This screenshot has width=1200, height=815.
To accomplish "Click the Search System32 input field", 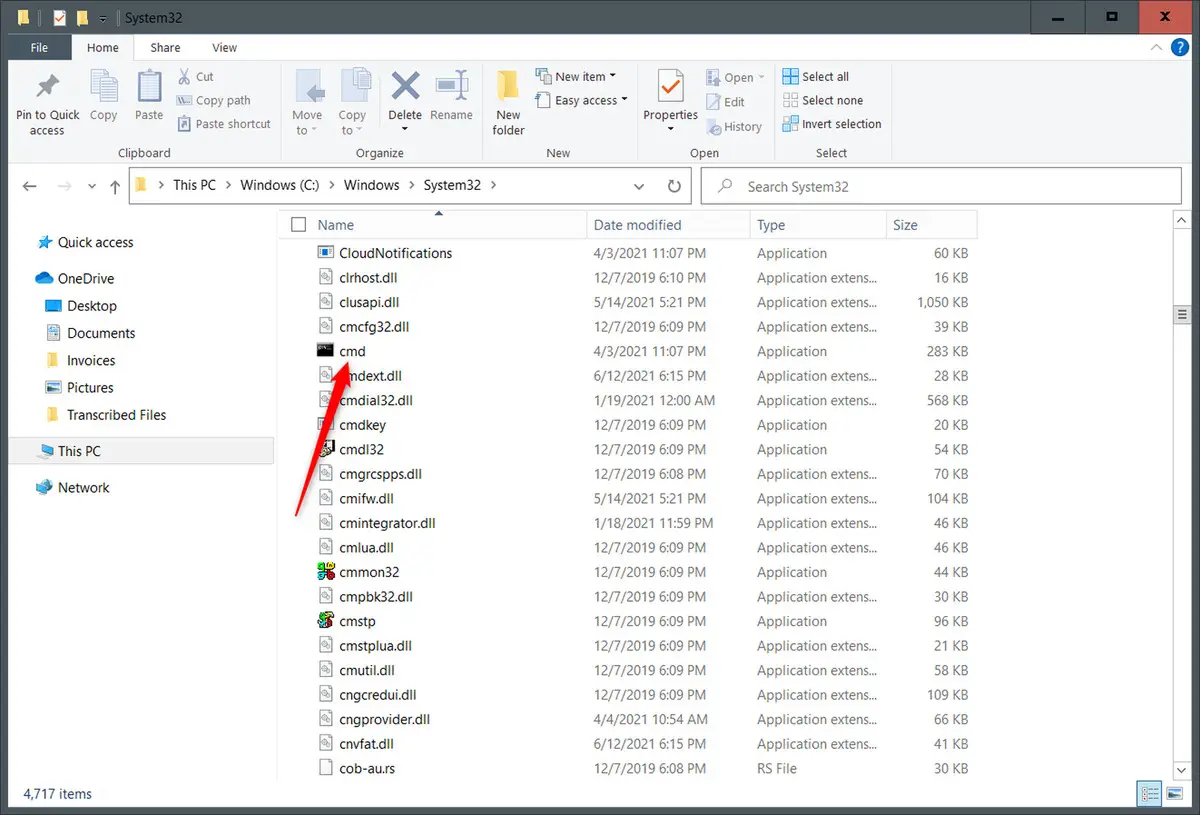I will pyautogui.click(x=941, y=186).
